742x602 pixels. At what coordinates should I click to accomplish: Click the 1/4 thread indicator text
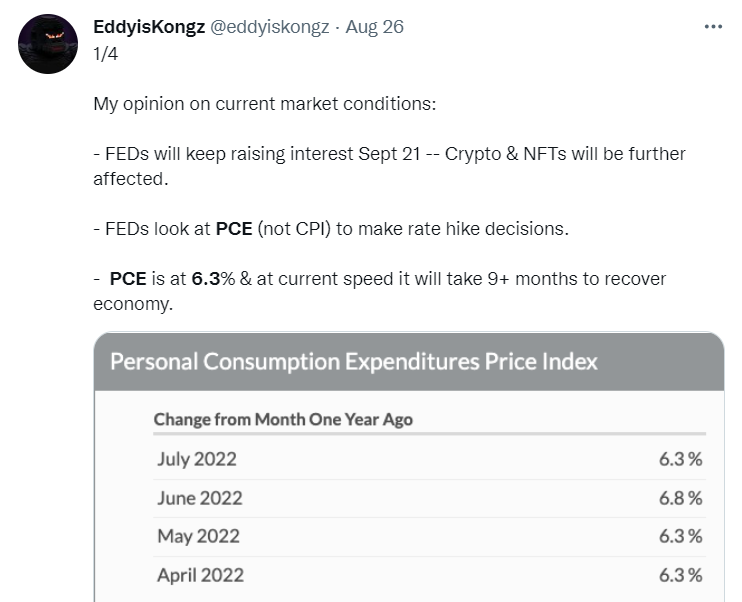click(x=105, y=53)
